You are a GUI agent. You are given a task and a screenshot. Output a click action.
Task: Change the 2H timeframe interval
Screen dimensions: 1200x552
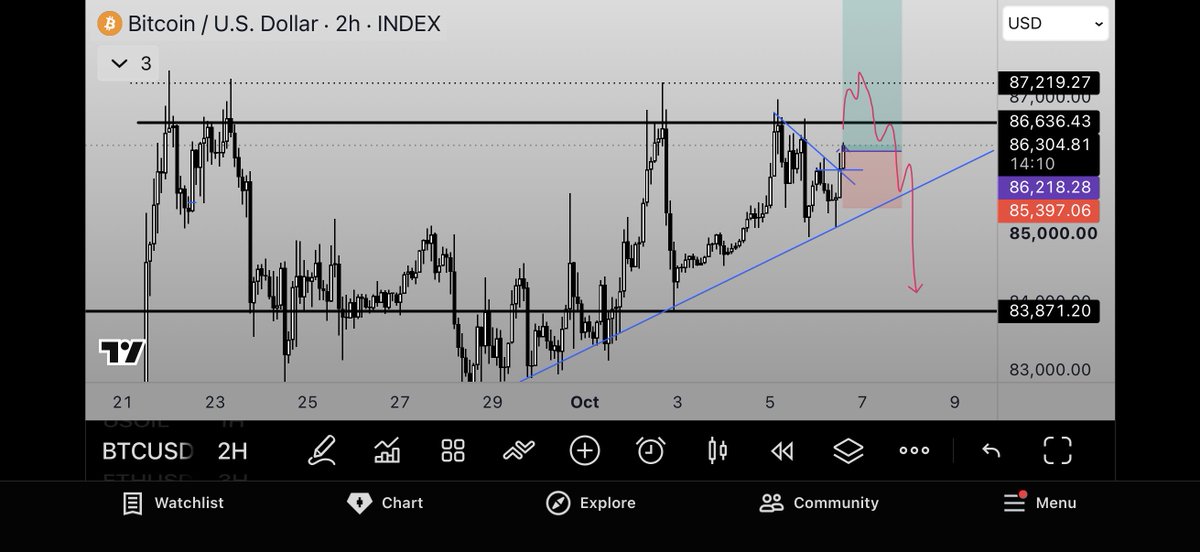coord(233,451)
